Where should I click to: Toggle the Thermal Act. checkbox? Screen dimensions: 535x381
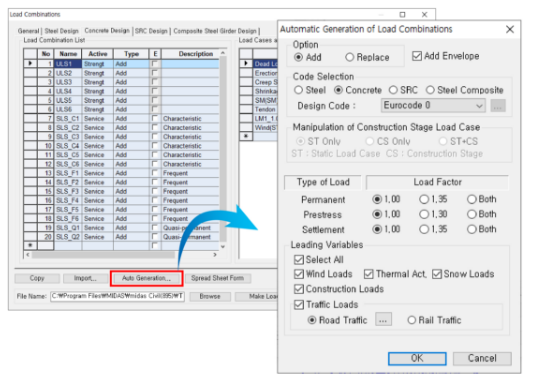(368, 274)
